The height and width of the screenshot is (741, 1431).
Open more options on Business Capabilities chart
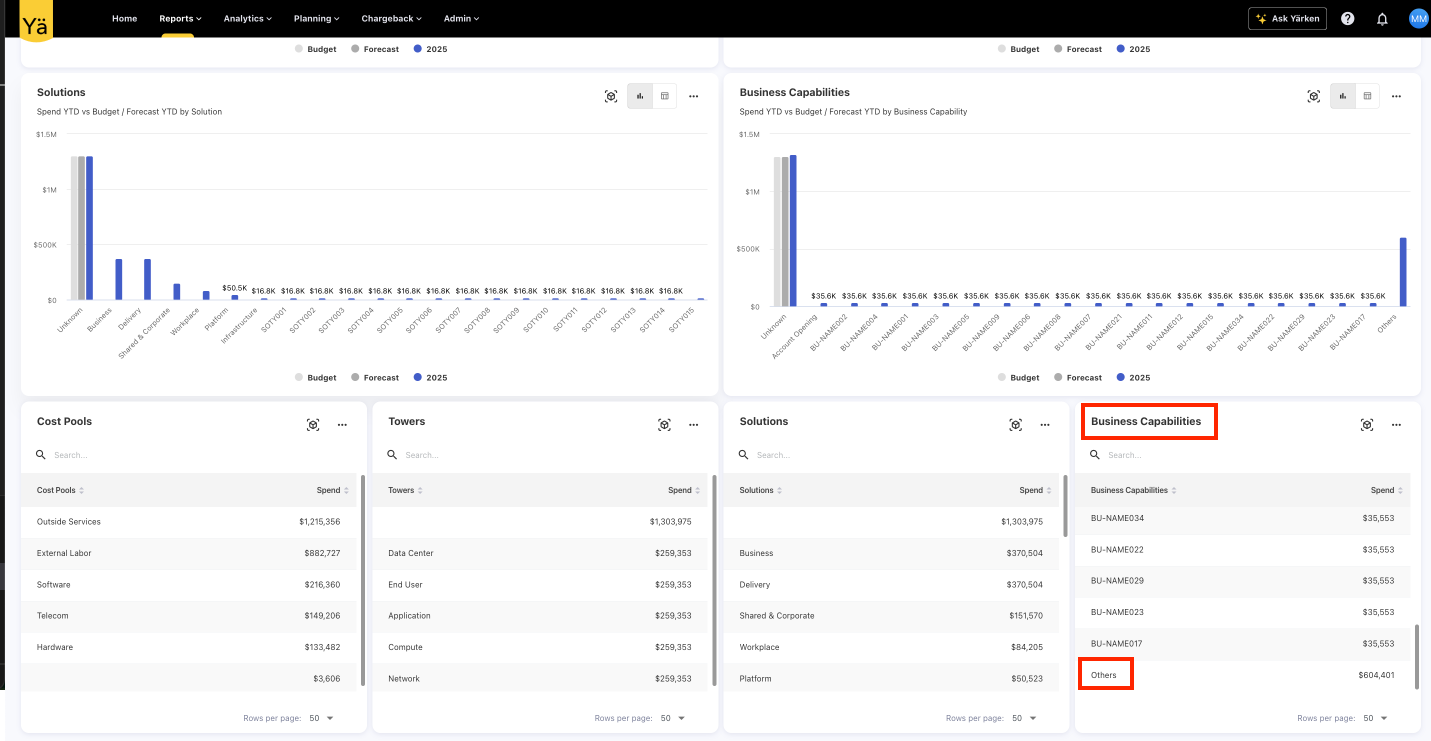click(1396, 96)
